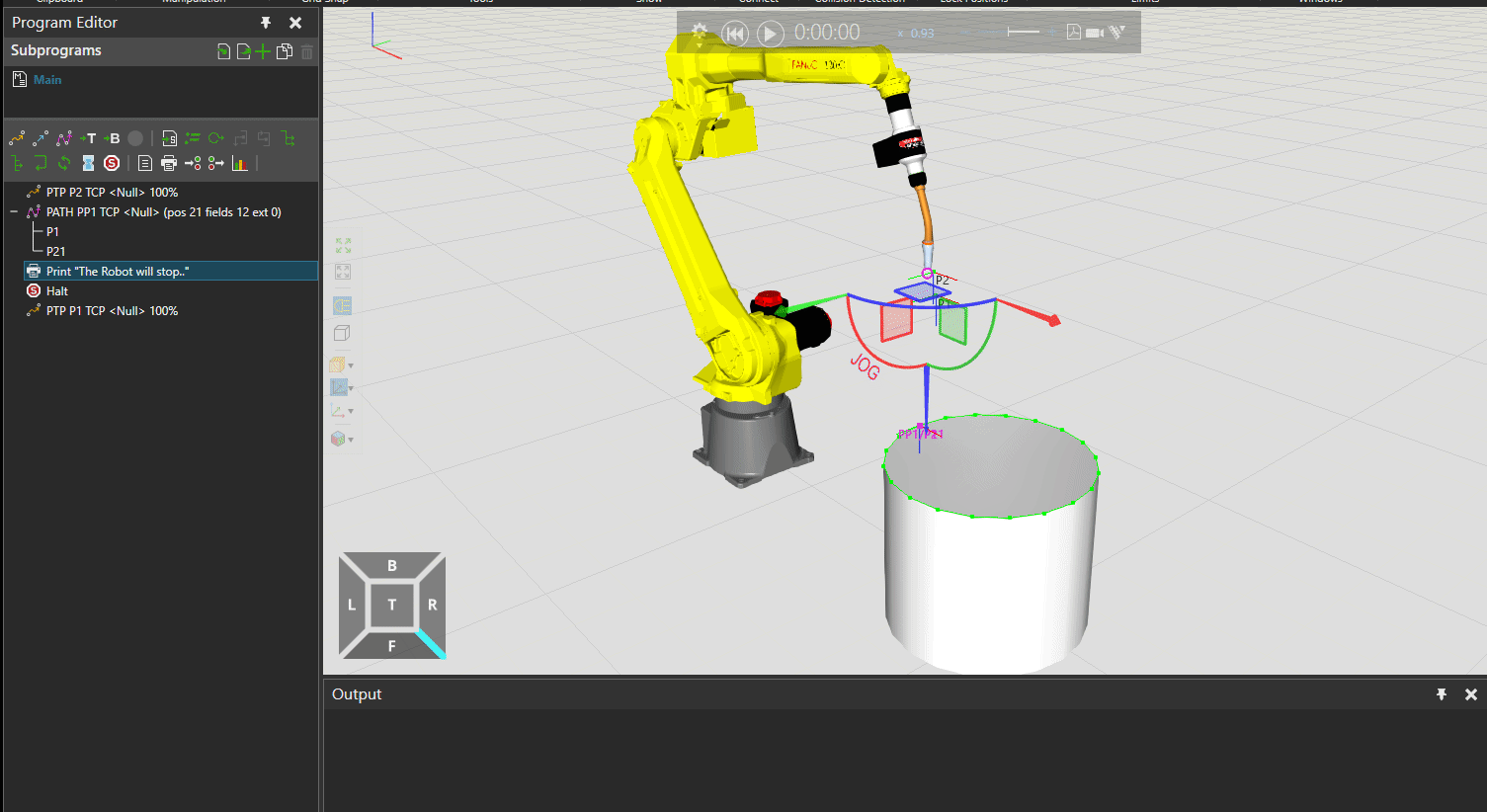Open simulation settings gear dropdown
Screen dimensions: 1487x812
(700, 33)
